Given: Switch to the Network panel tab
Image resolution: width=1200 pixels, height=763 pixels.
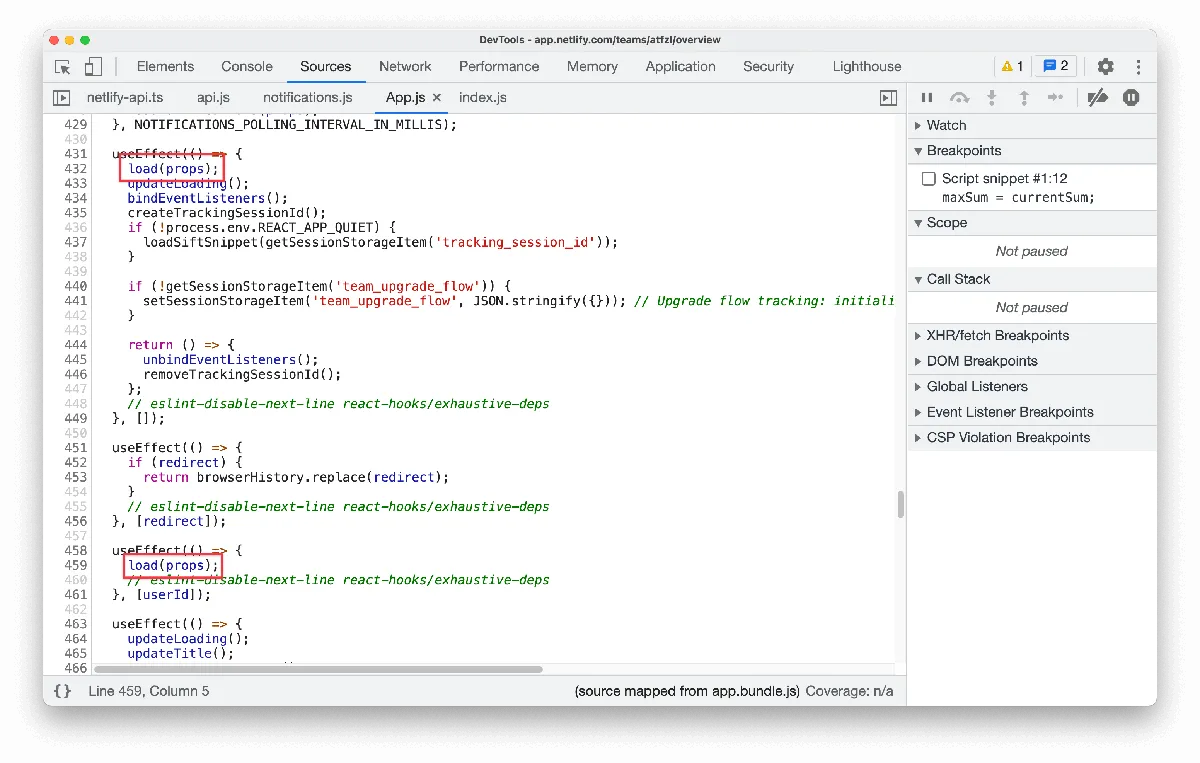Looking at the screenshot, I should click(405, 67).
